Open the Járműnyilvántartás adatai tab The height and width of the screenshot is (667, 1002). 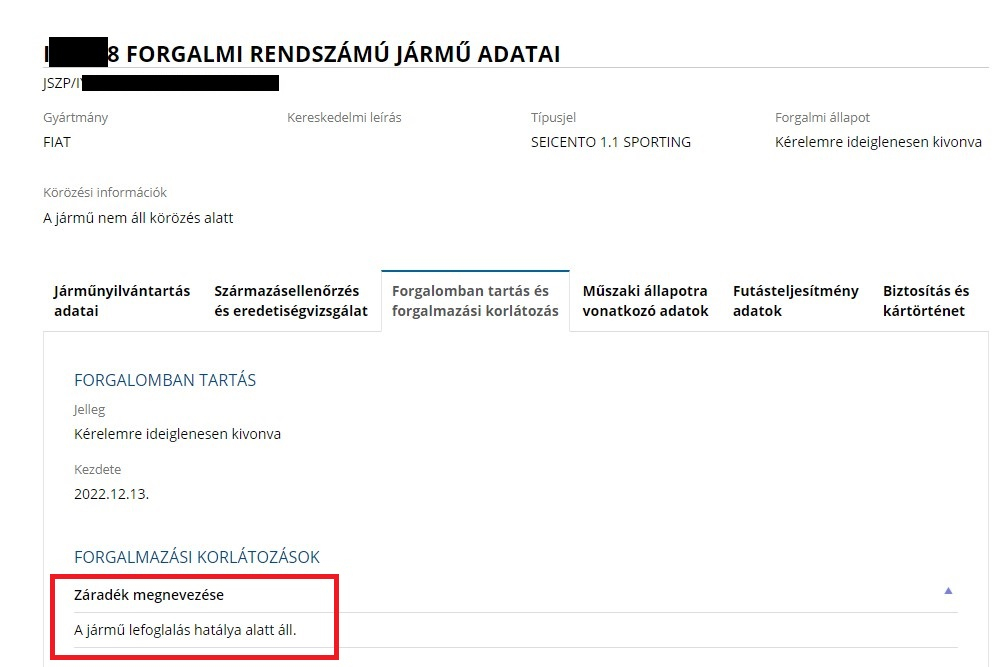click(121, 301)
